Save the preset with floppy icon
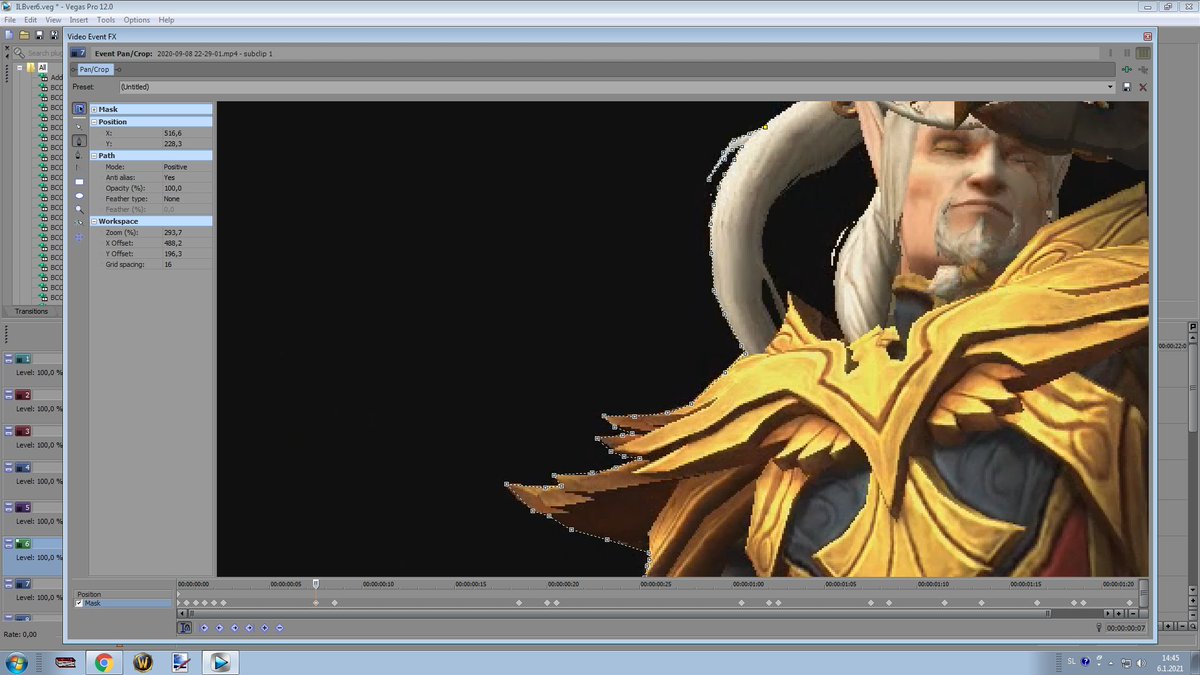Screen dimensions: 1200x675 click(x=1127, y=87)
